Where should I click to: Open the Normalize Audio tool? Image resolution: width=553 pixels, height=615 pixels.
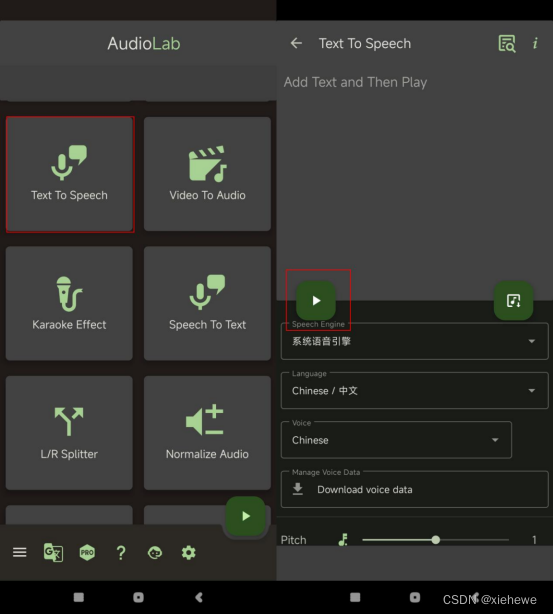pos(207,433)
